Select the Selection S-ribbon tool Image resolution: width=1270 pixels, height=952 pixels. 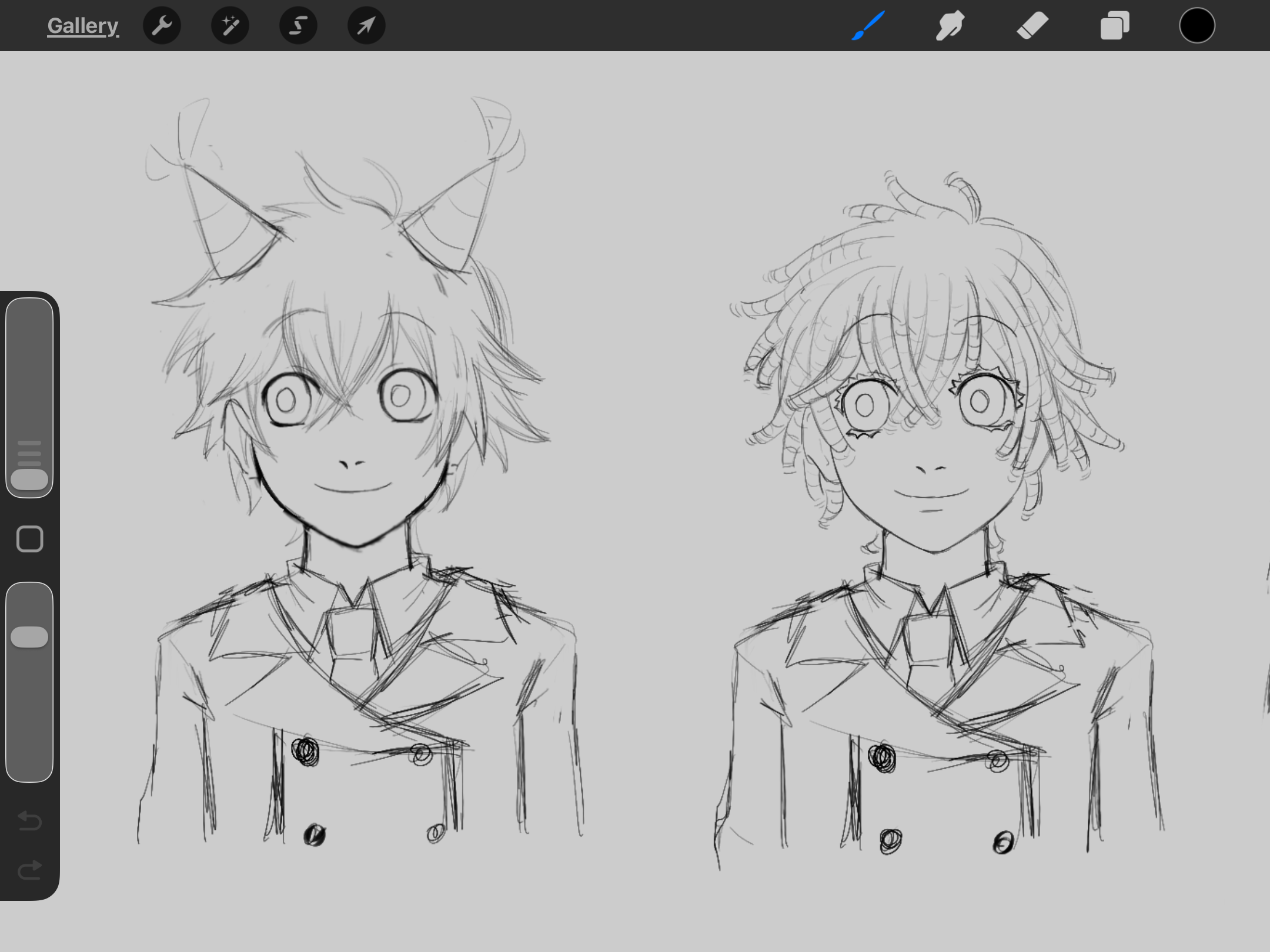(x=298, y=26)
